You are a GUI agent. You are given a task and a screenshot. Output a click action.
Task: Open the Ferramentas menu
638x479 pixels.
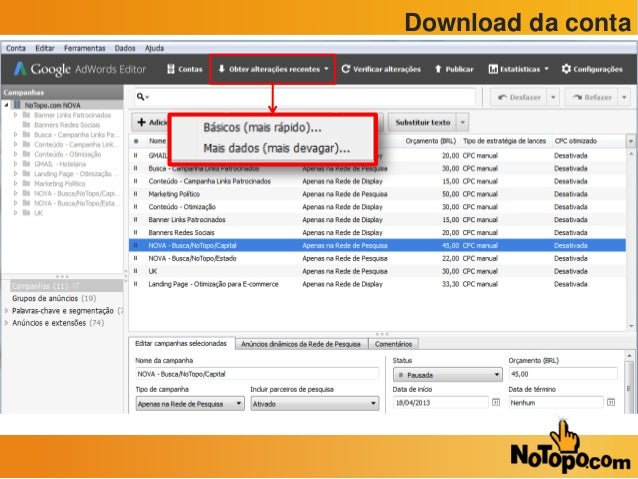pos(85,48)
